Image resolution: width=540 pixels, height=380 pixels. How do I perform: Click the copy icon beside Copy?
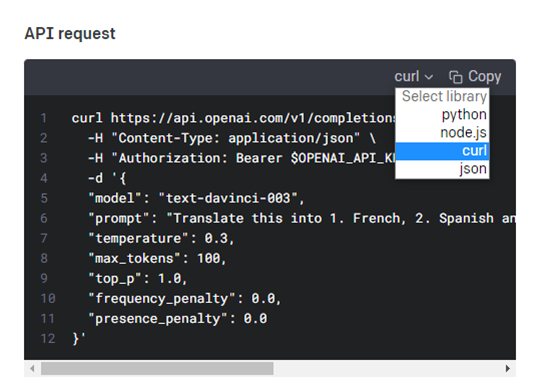click(x=456, y=77)
